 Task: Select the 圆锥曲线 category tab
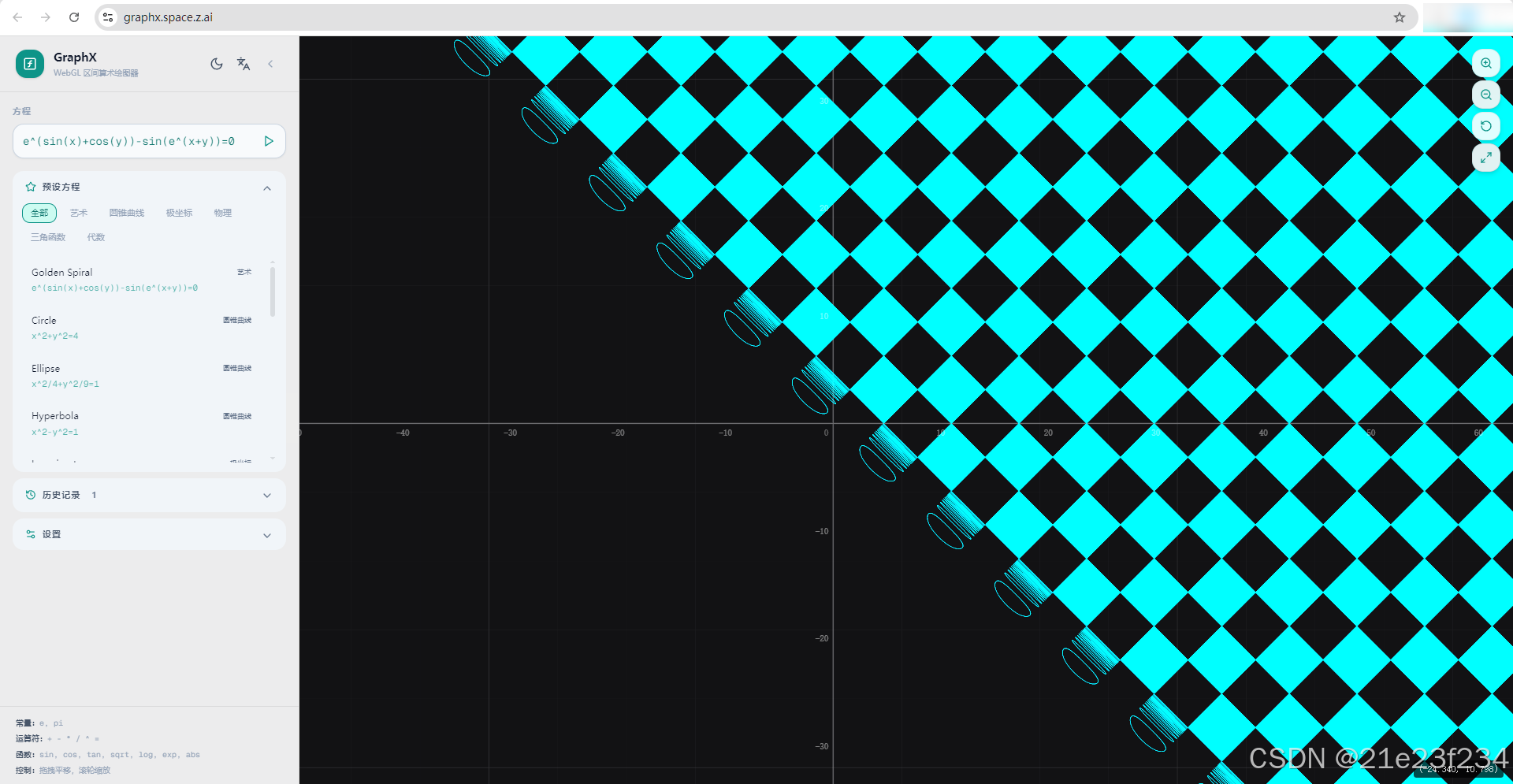tap(127, 213)
